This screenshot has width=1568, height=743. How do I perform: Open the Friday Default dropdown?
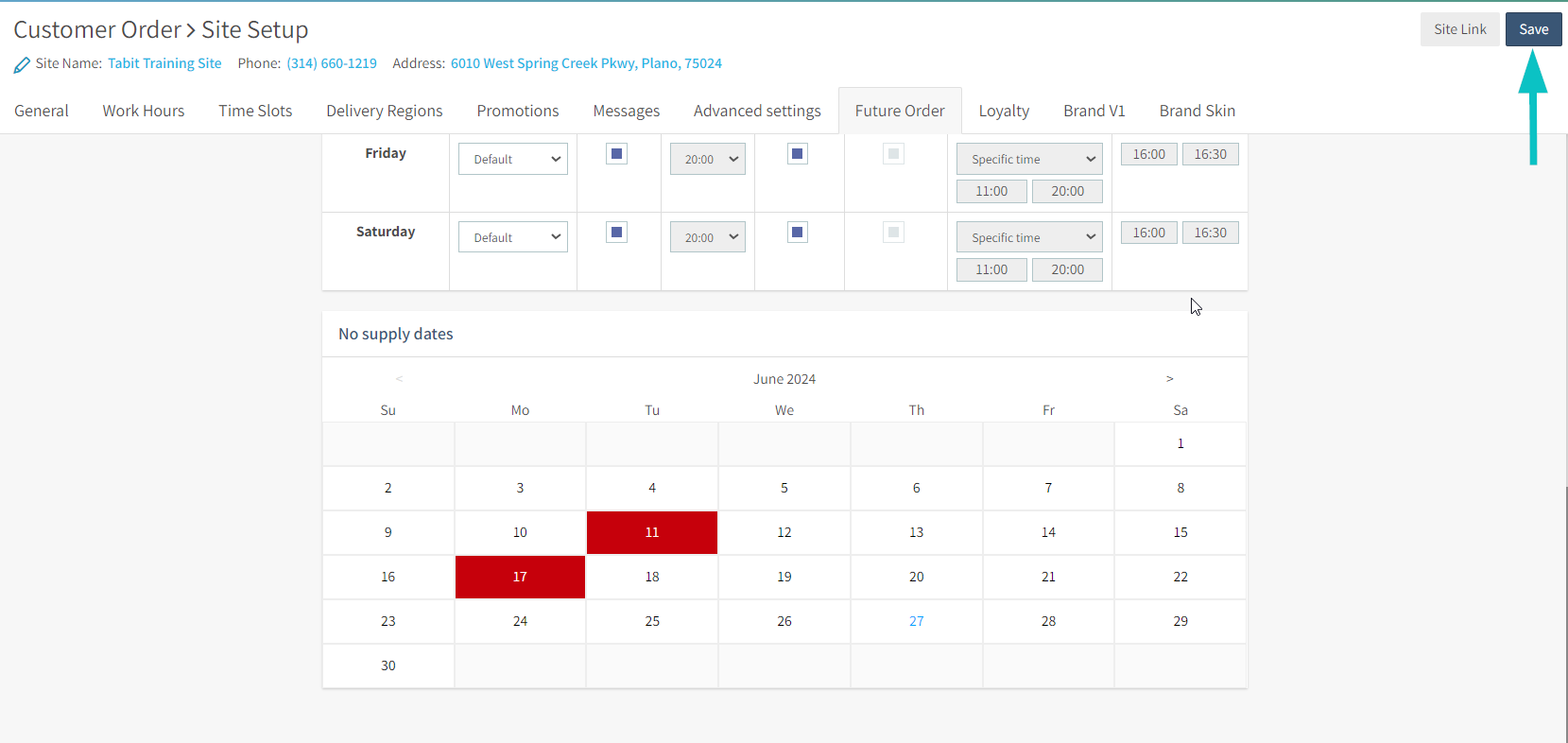coord(513,159)
